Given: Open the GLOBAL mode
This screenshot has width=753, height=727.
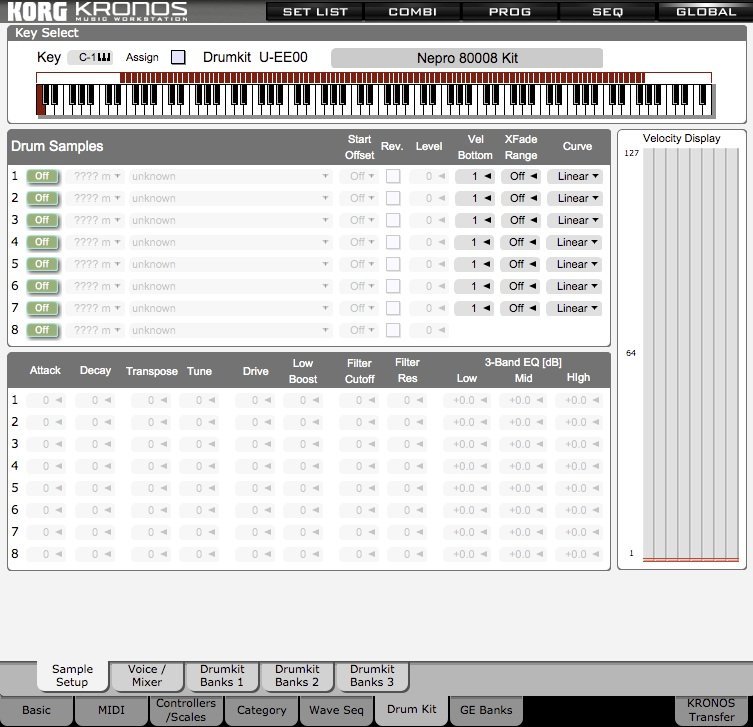Looking at the screenshot, I should point(705,12).
